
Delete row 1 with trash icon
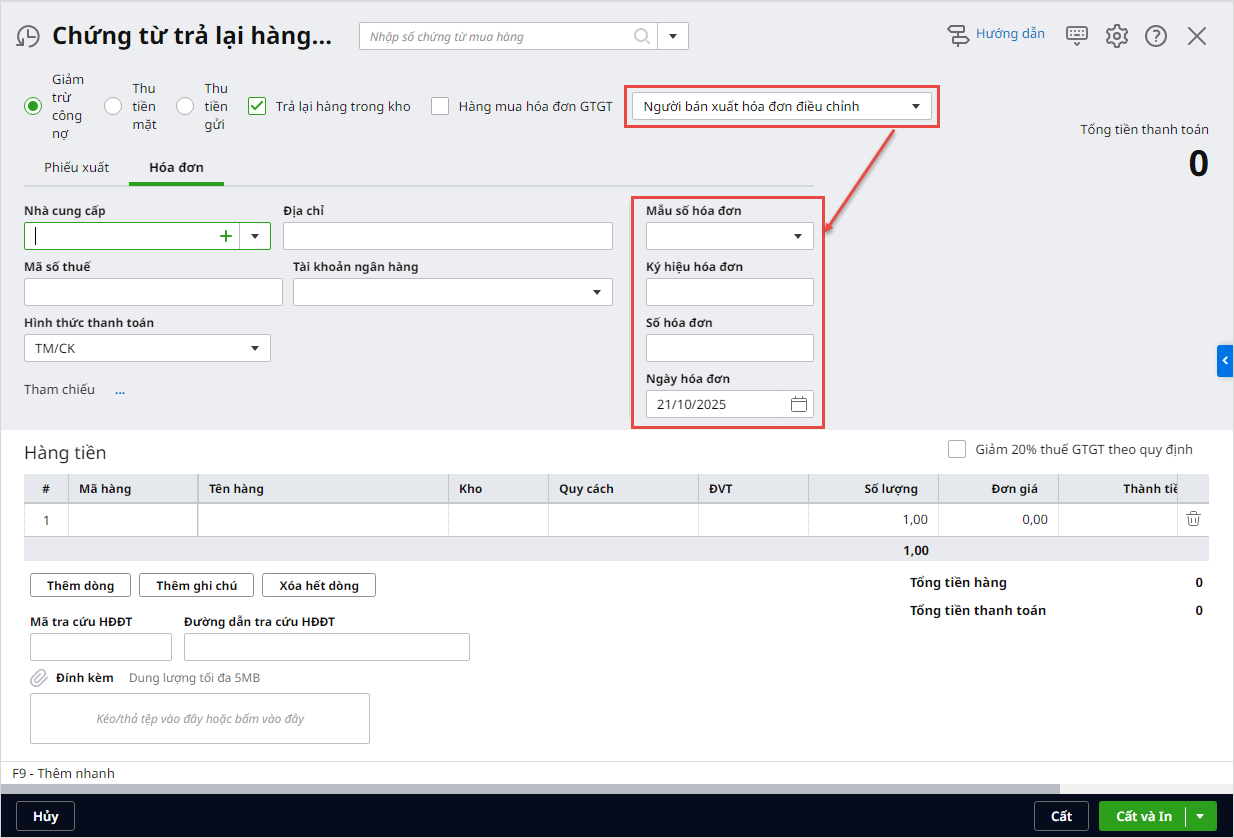[x=1193, y=519]
